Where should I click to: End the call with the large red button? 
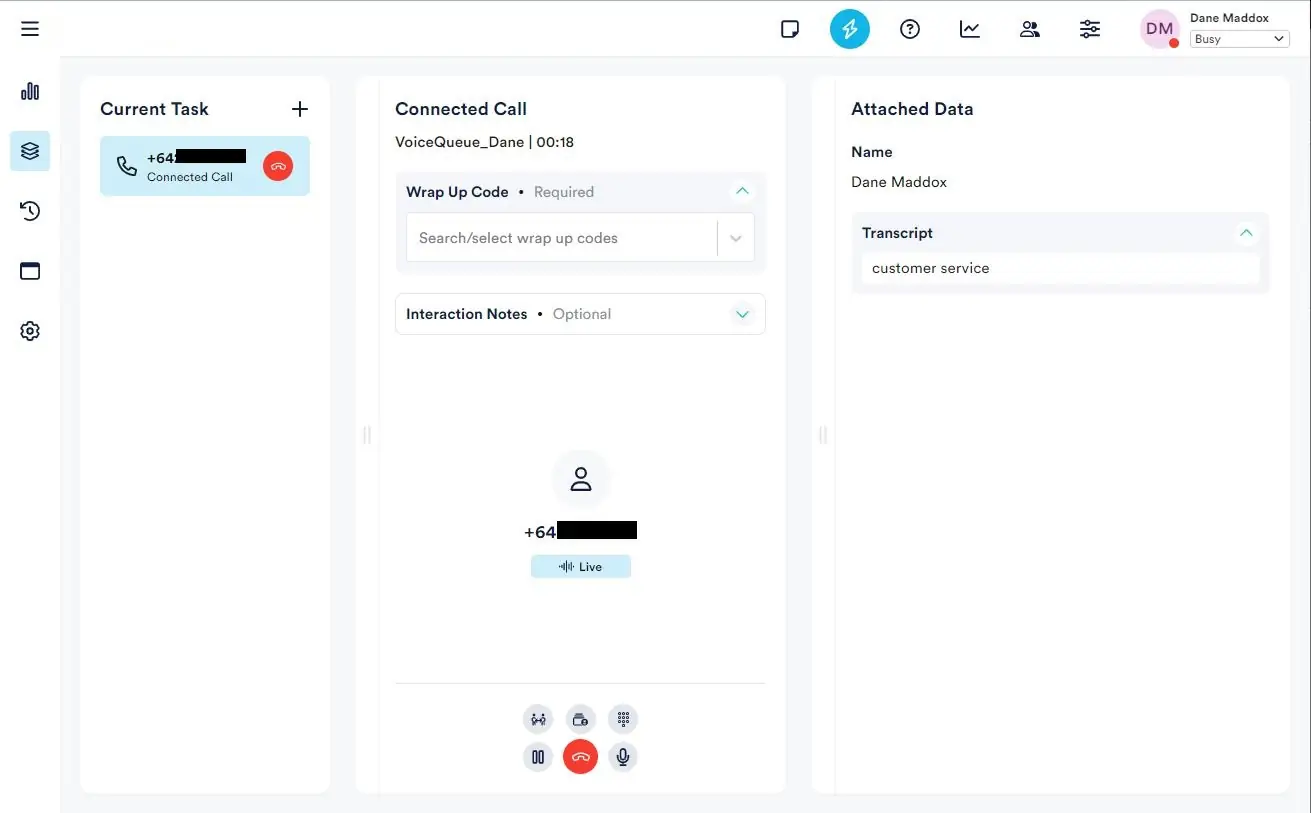580,757
